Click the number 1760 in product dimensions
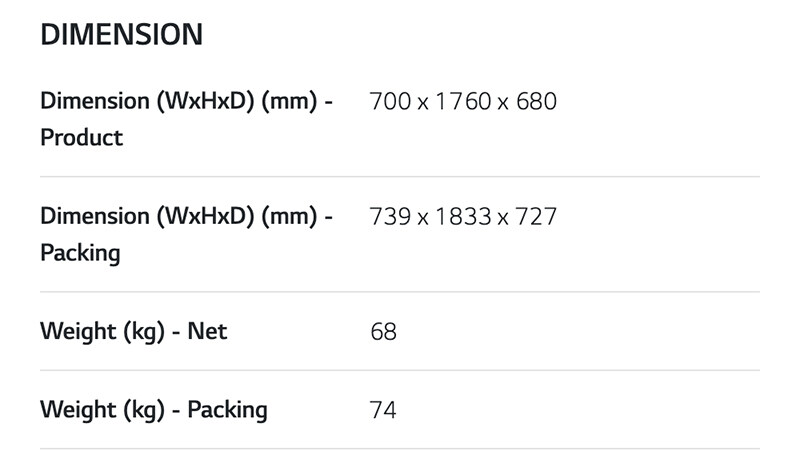Viewport: 800px width, 457px height. [462, 101]
